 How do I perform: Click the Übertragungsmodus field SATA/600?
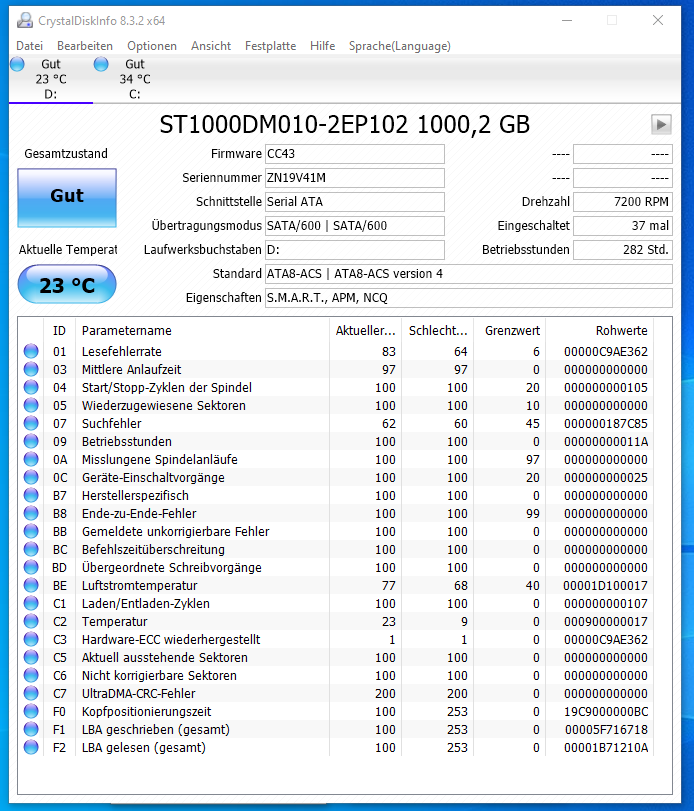coord(355,226)
